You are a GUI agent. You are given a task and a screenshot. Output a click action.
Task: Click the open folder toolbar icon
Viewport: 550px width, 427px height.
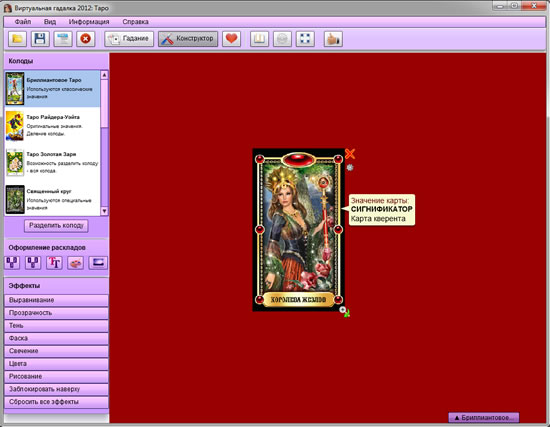coord(17,39)
